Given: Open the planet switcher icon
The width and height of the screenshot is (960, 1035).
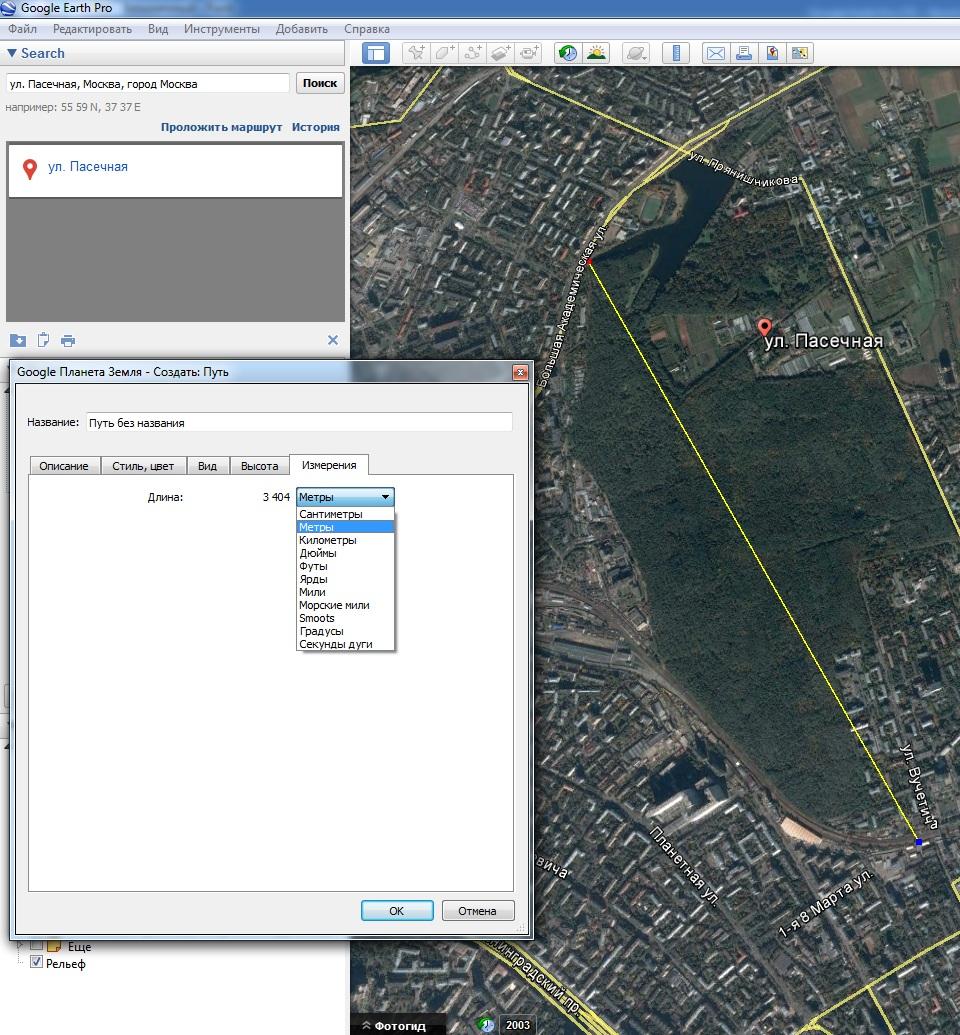Looking at the screenshot, I should tap(635, 54).
